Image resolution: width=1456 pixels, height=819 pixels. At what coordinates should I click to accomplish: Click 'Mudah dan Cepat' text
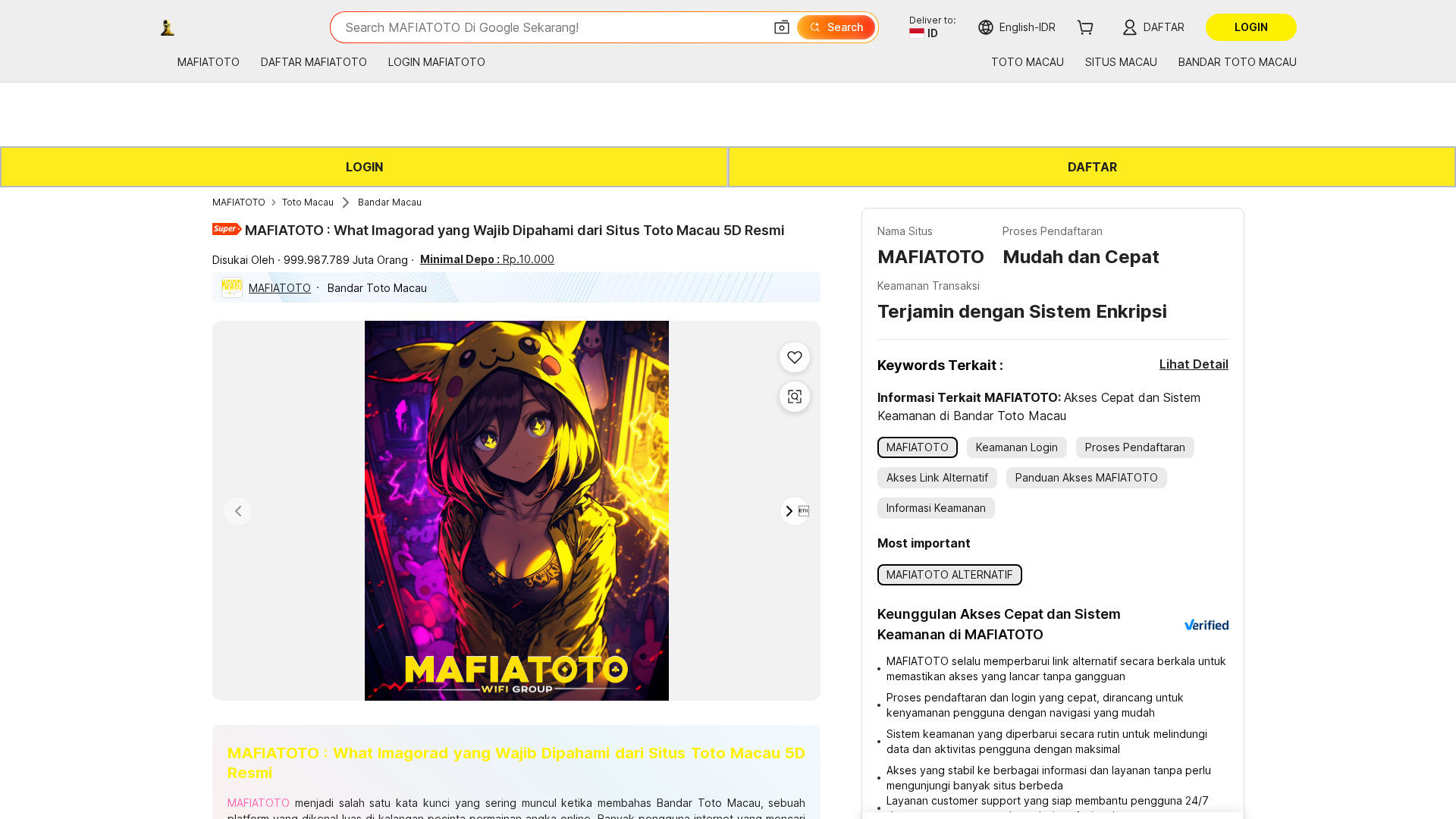1081,257
